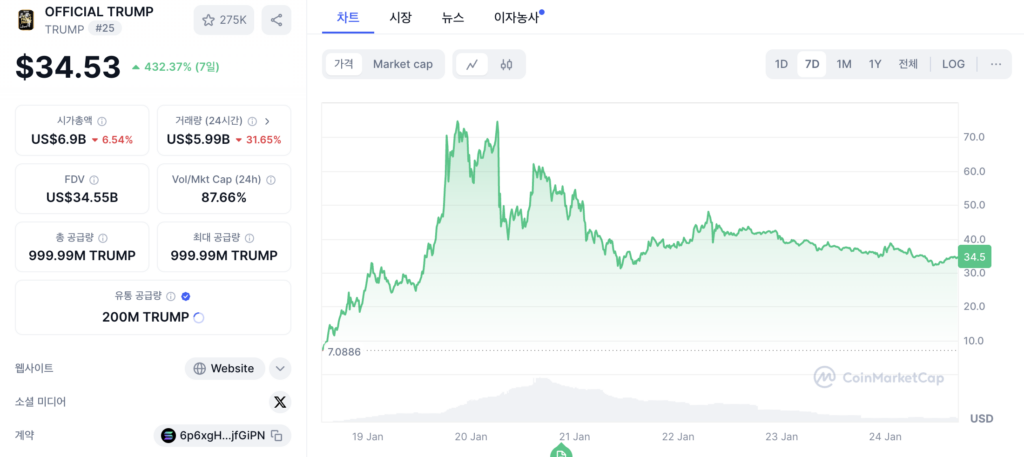Select the 1D time range button
The width and height of the screenshot is (1024, 457).
(x=781, y=64)
